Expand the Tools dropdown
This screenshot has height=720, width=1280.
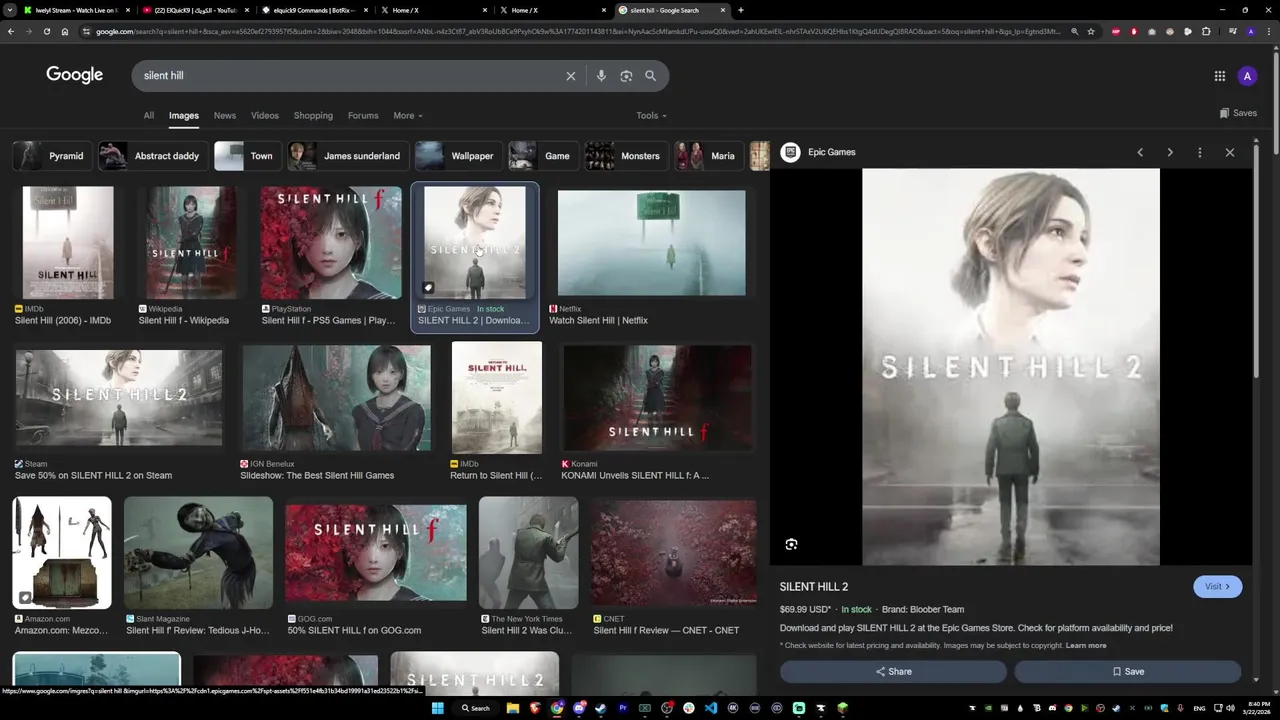[651, 116]
